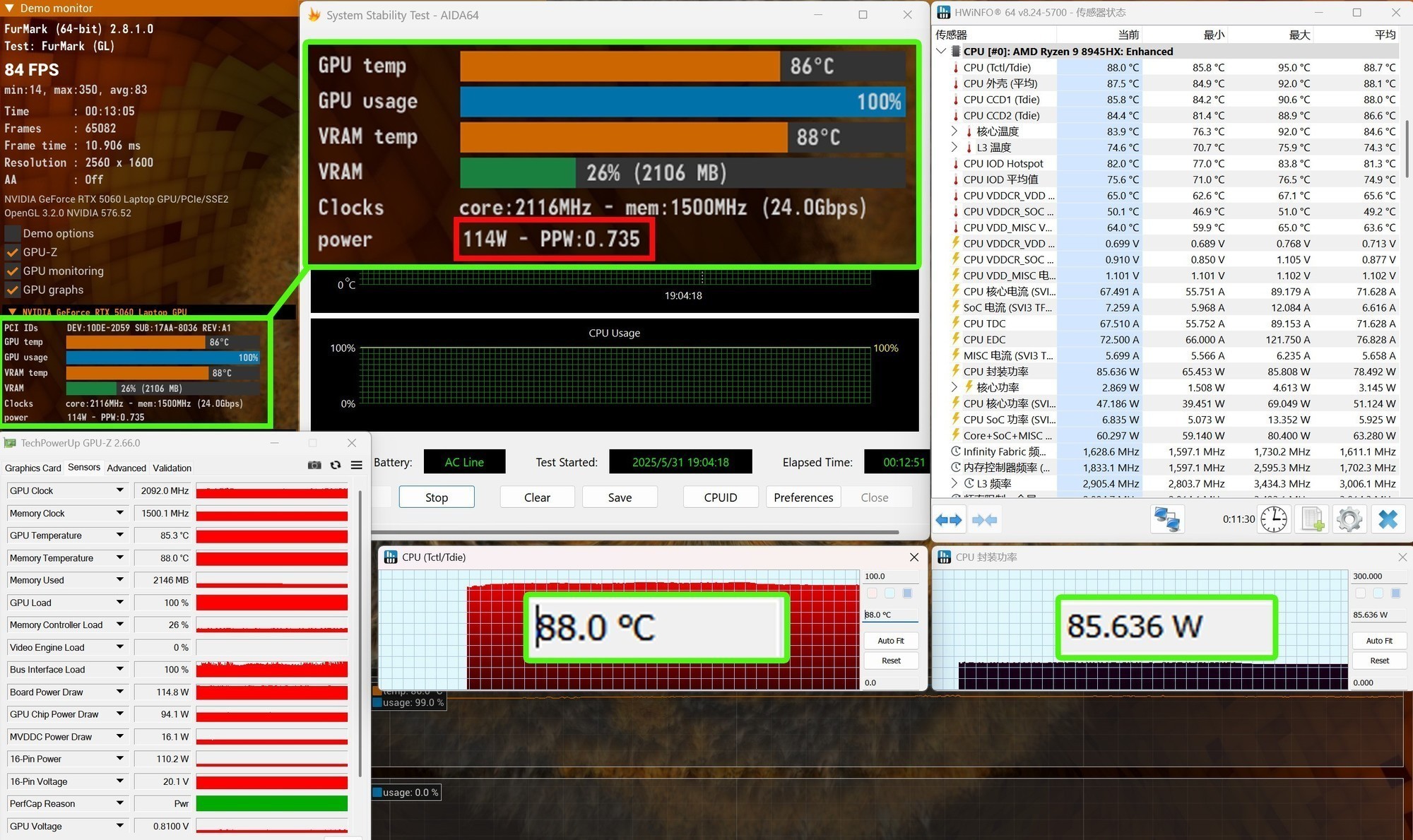Open GPU Clock sensor dropdown arrow
Image resolution: width=1413 pixels, height=840 pixels.
[x=120, y=490]
